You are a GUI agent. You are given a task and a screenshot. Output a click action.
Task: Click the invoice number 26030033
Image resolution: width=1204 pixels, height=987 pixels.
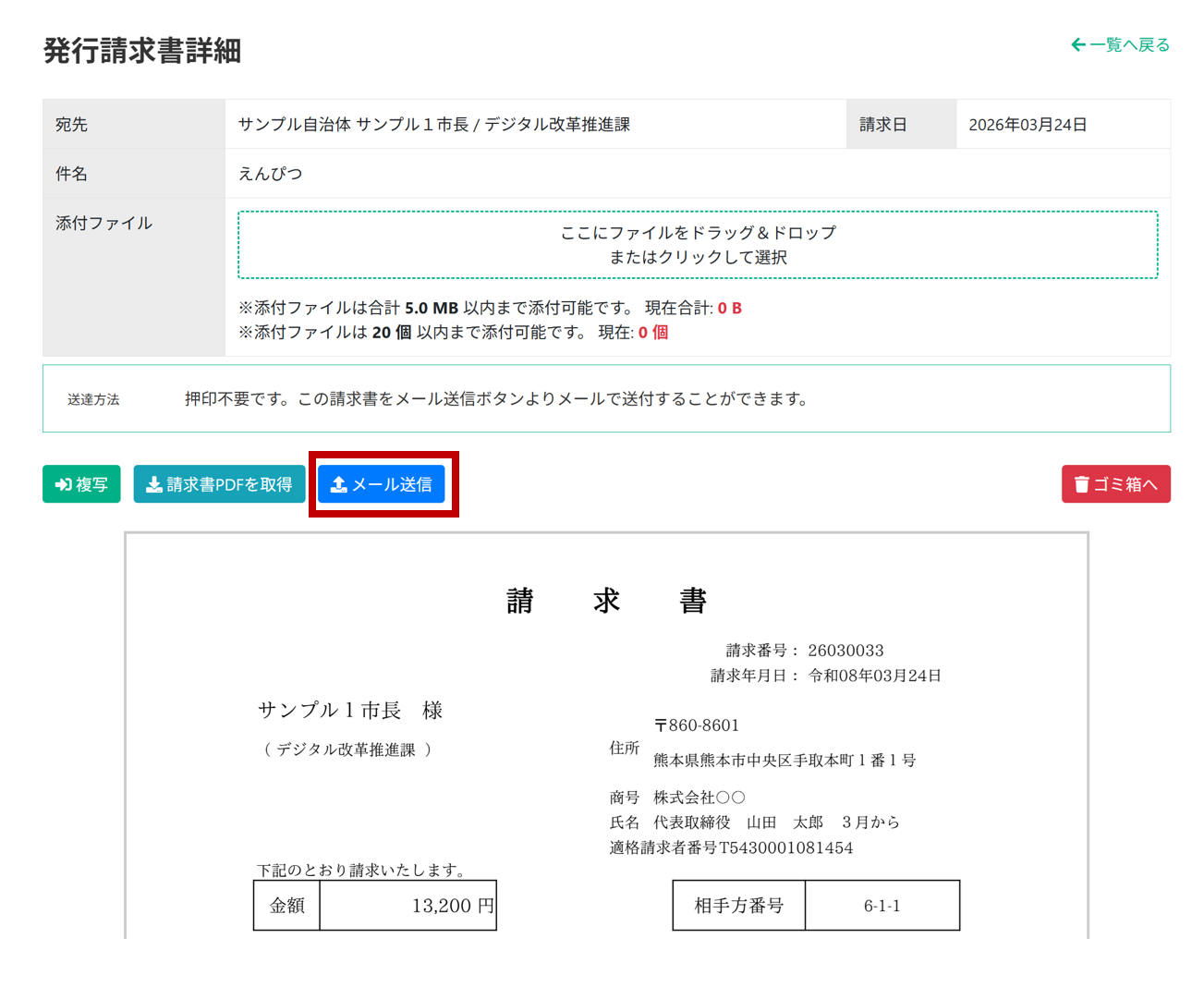[845, 651]
